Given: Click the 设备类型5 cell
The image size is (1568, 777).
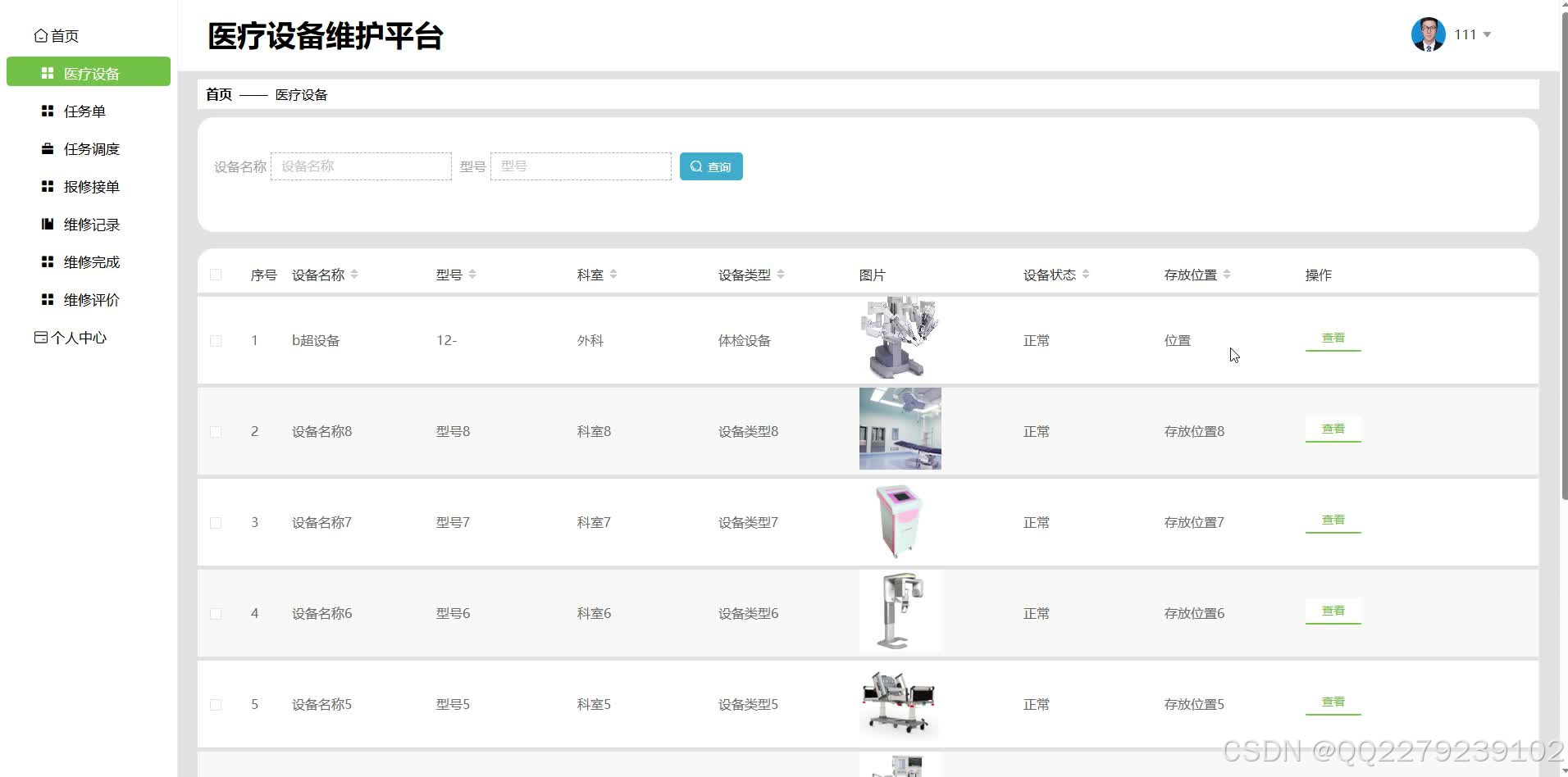Looking at the screenshot, I should (748, 705).
